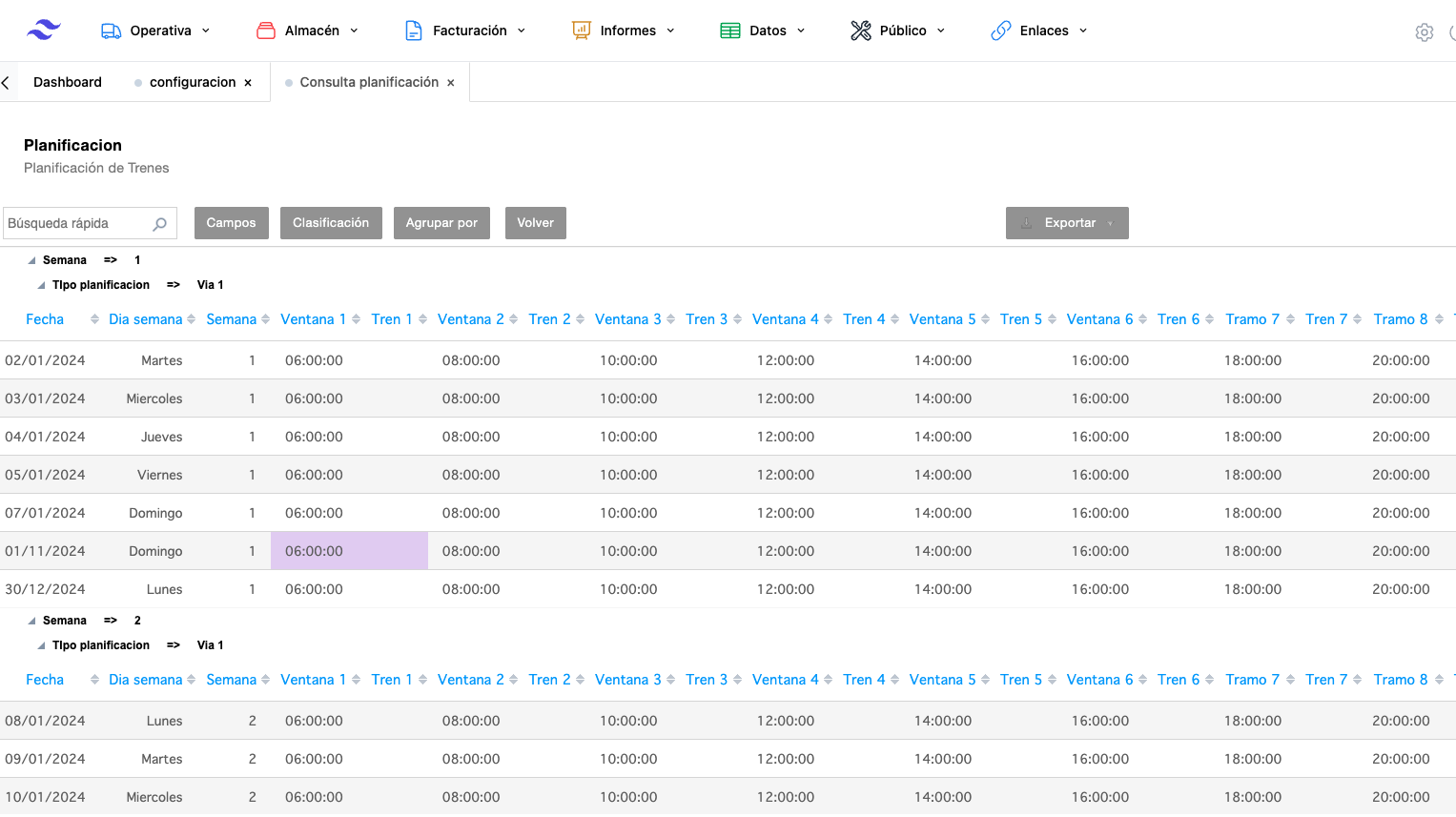Screen dimensions: 1456x817
Task: Switch to the Dashboard tab
Action: [x=67, y=82]
